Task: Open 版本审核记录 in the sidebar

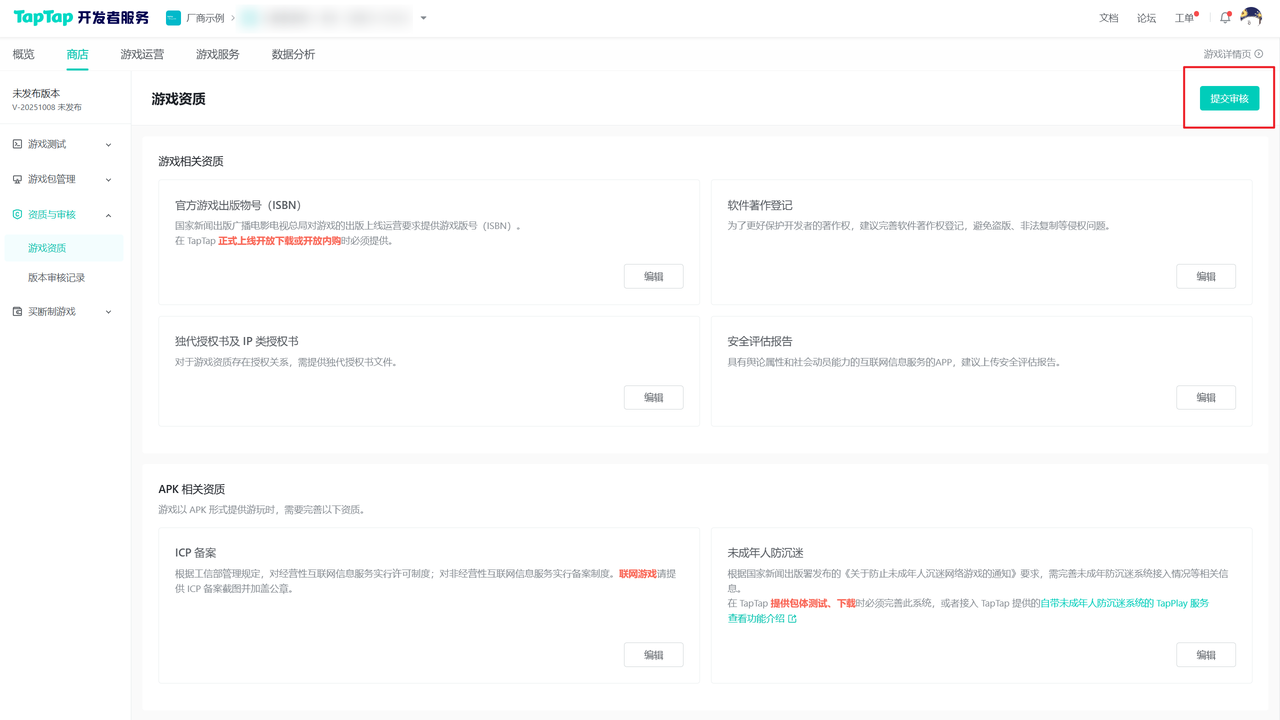Action: [x=56, y=278]
